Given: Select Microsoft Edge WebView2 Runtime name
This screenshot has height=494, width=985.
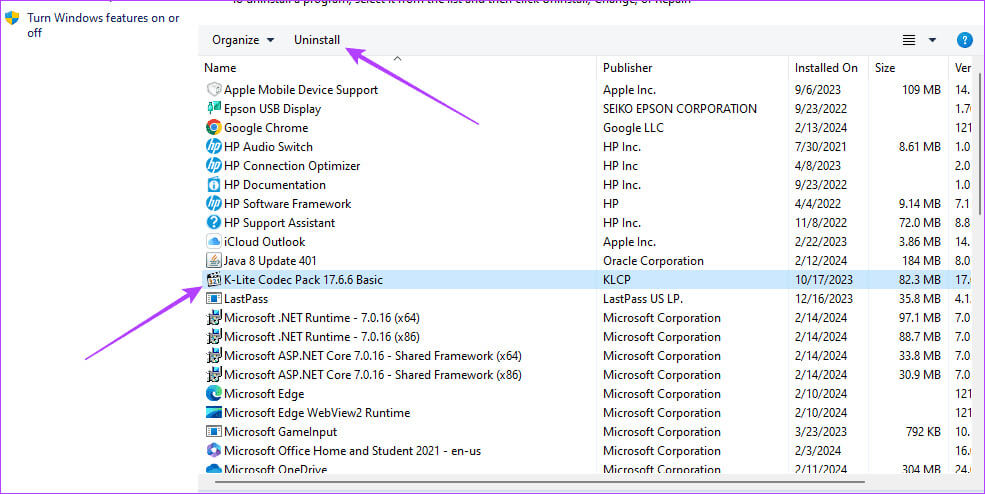Looking at the screenshot, I should [x=317, y=413].
